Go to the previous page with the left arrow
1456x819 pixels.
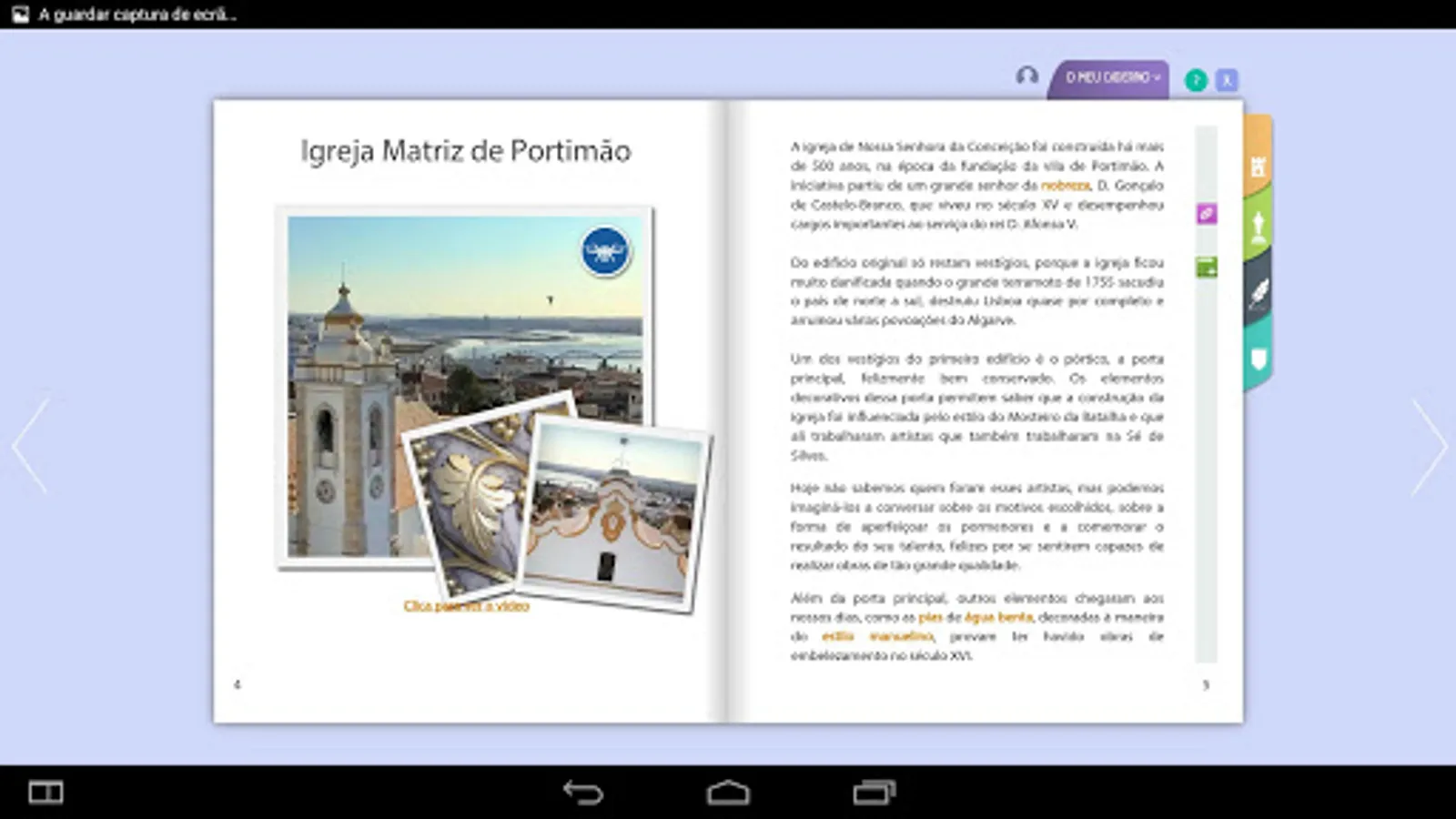click(29, 446)
